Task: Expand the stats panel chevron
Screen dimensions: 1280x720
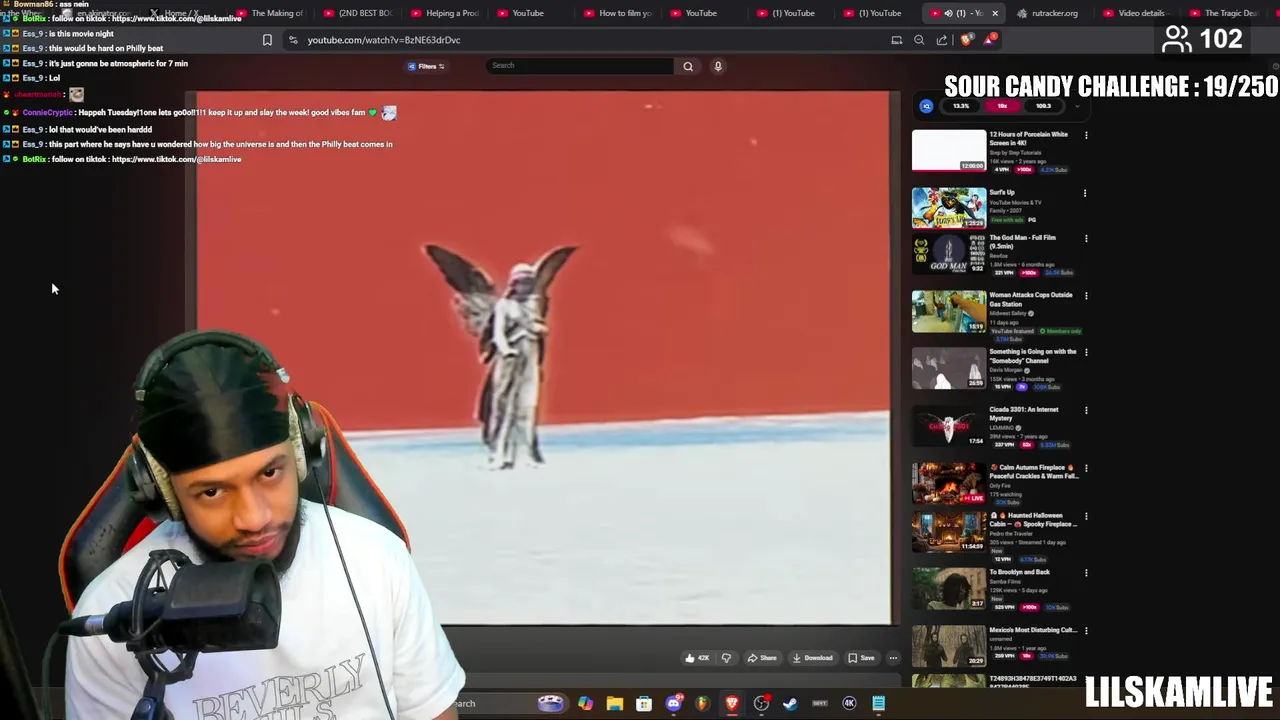Action: [1077, 106]
